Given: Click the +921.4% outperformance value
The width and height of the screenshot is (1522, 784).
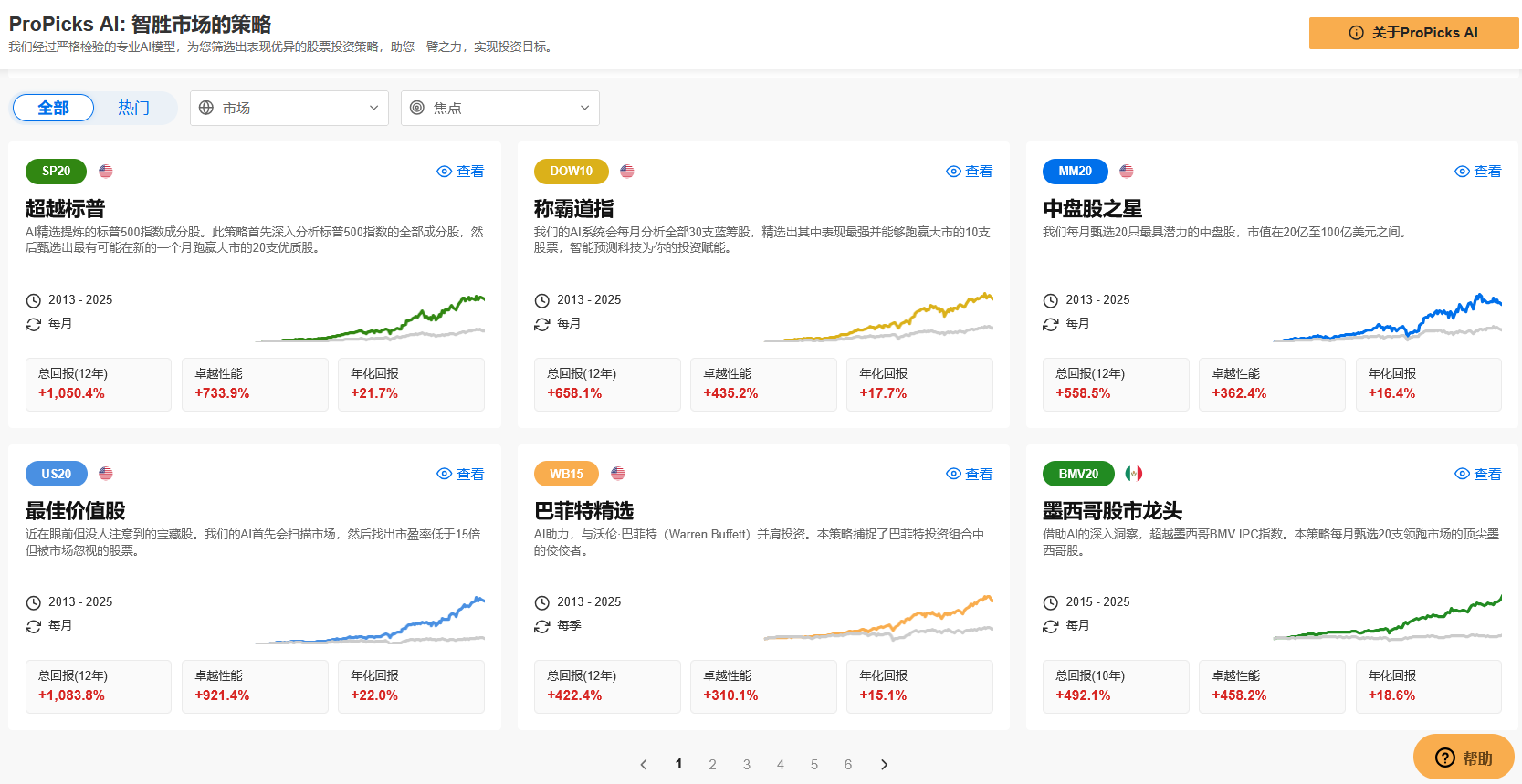Looking at the screenshot, I should (x=222, y=695).
